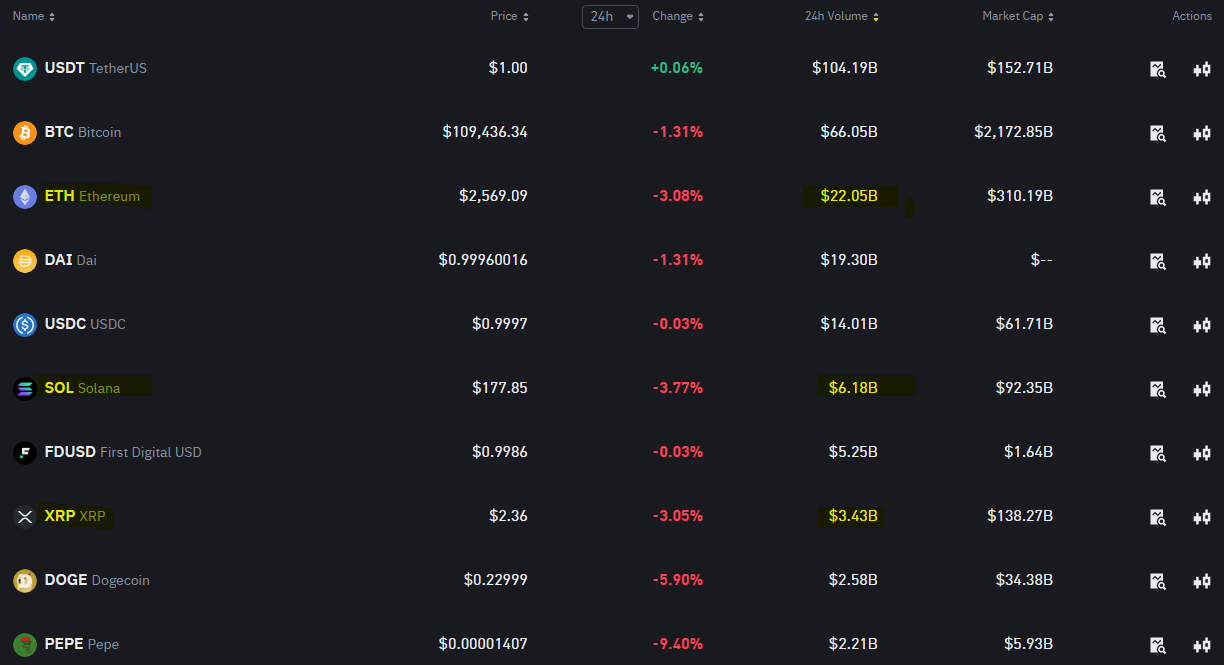Click the Pepe coin logo
1224x665 pixels.
[x=25, y=645]
